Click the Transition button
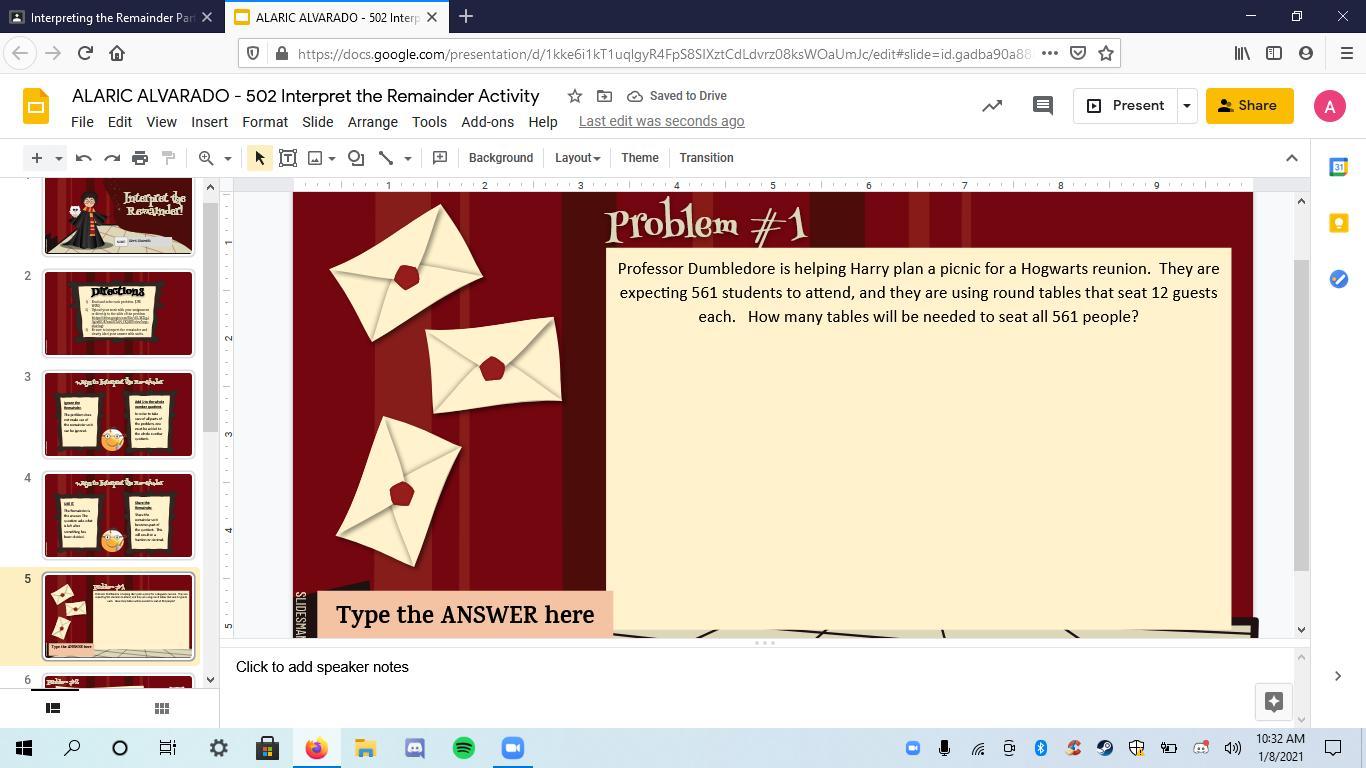The width and height of the screenshot is (1366, 768). (x=706, y=158)
